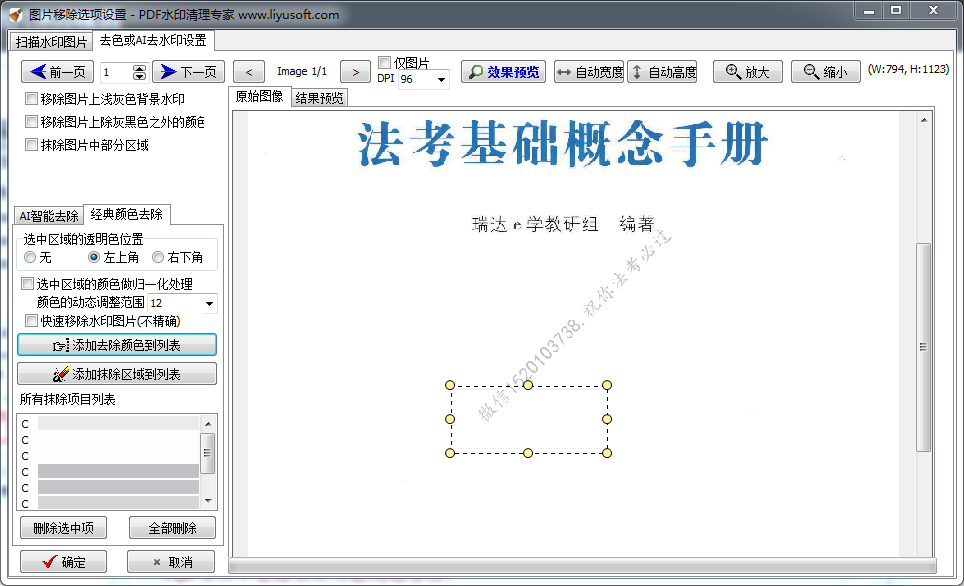
Task: Select gray color entry in removal list
Action: (x=118, y=472)
